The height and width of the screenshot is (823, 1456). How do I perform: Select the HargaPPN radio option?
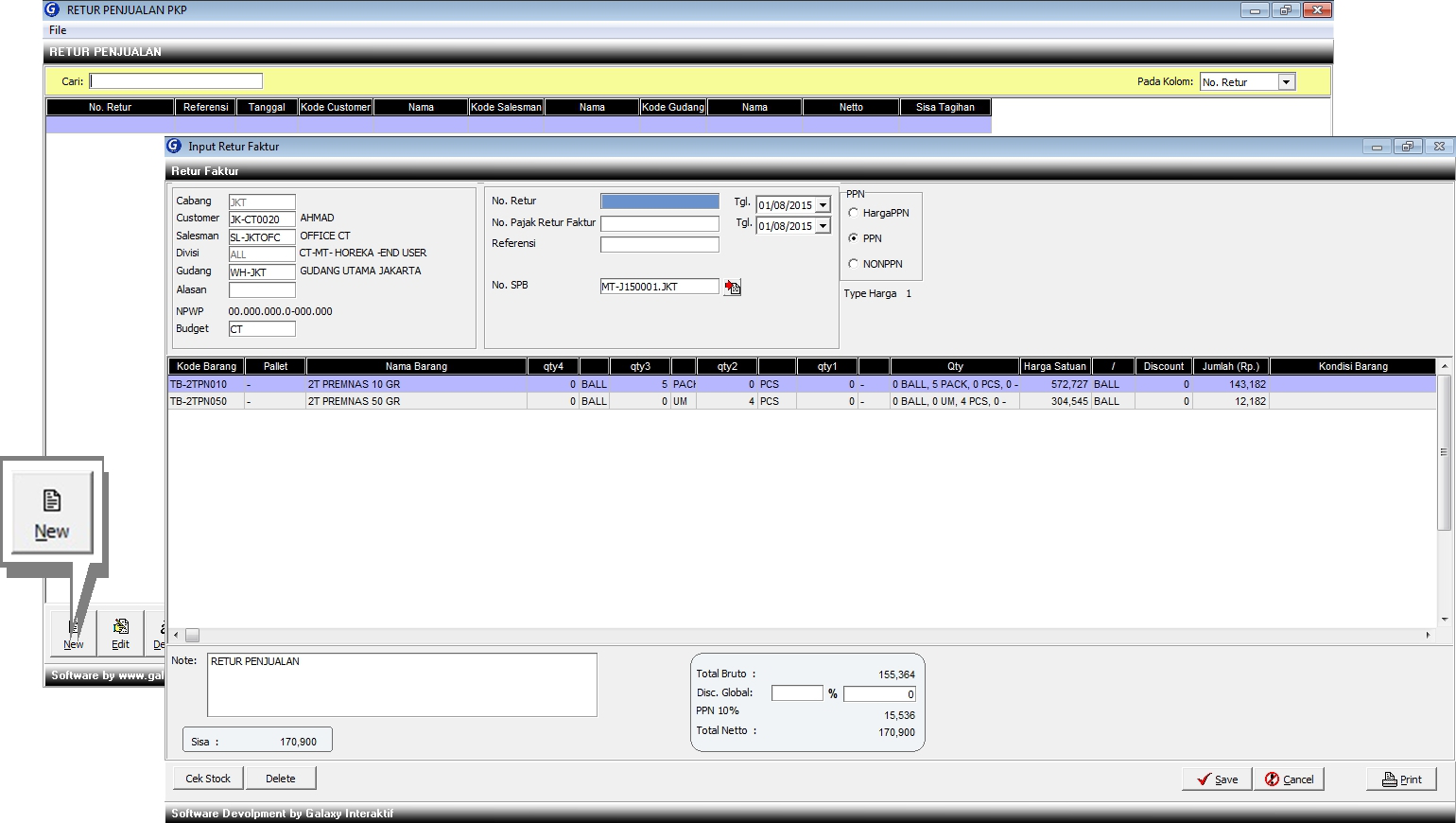point(854,213)
